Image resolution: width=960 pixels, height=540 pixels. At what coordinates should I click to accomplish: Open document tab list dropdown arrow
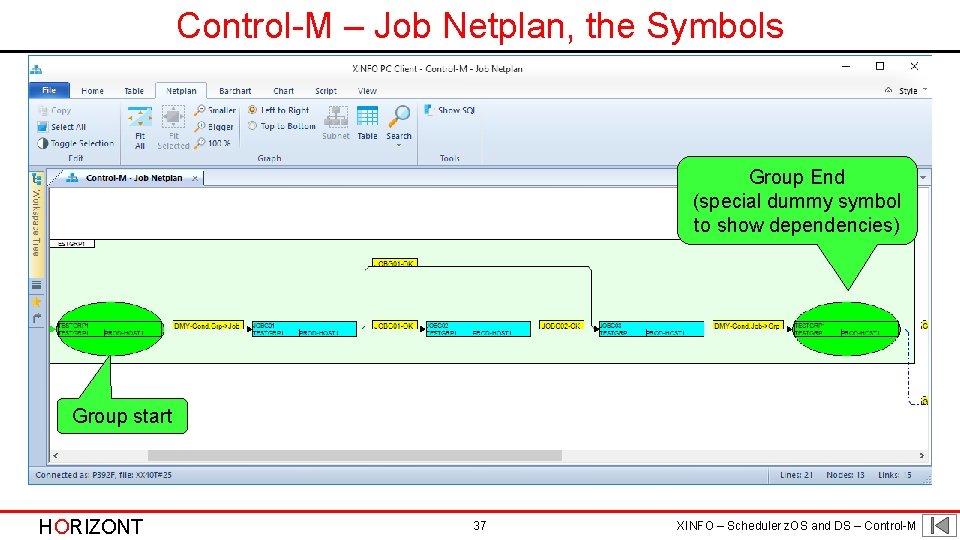[923, 178]
